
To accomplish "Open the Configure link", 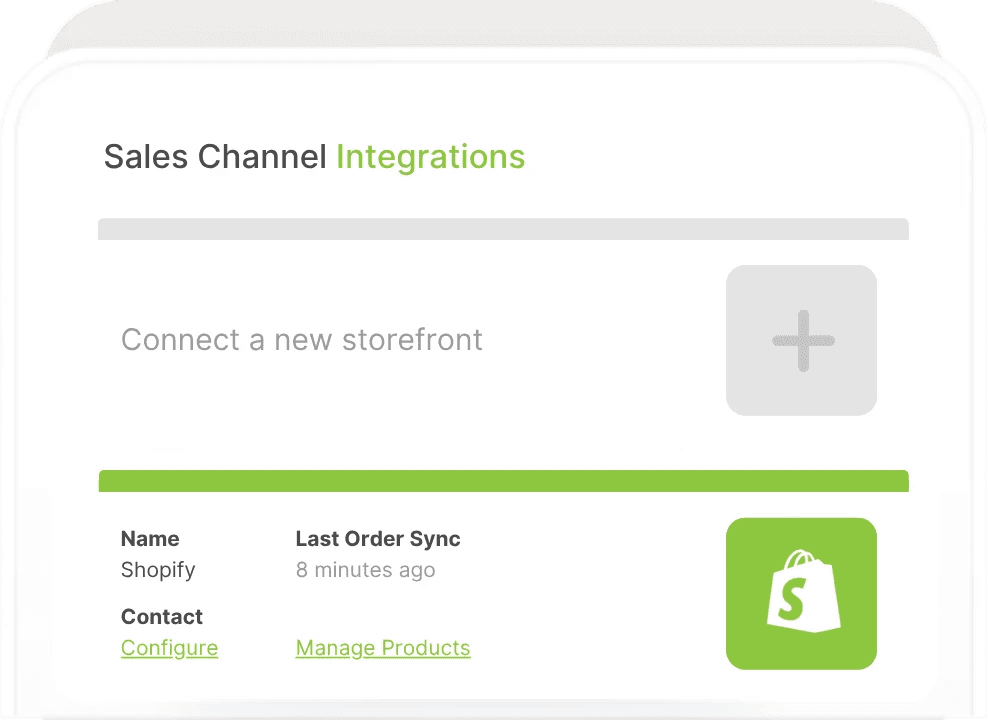I will click(169, 648).
